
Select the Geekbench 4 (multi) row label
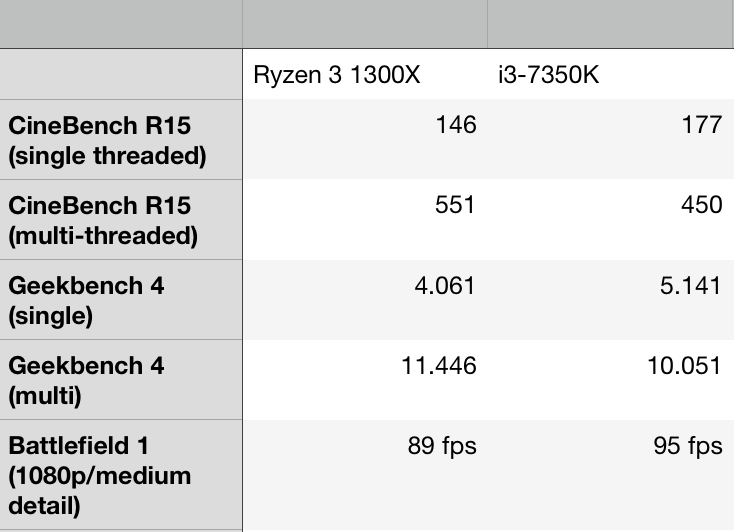(x=121, y=380)
